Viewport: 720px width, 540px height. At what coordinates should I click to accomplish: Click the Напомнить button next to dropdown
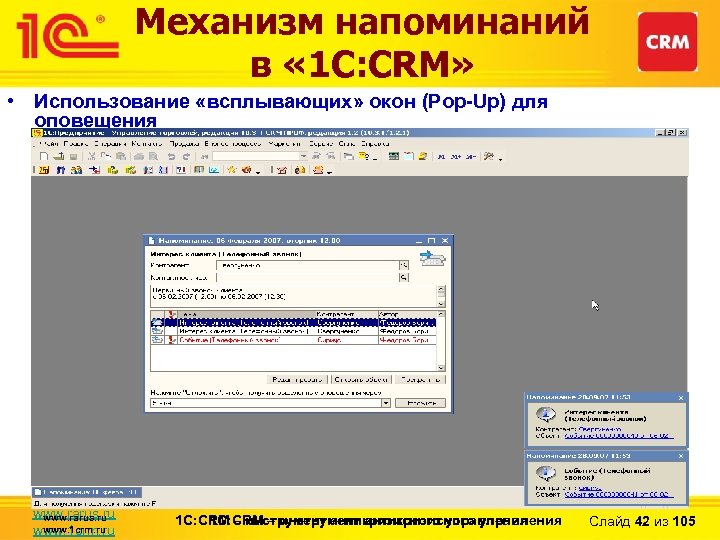420,403
